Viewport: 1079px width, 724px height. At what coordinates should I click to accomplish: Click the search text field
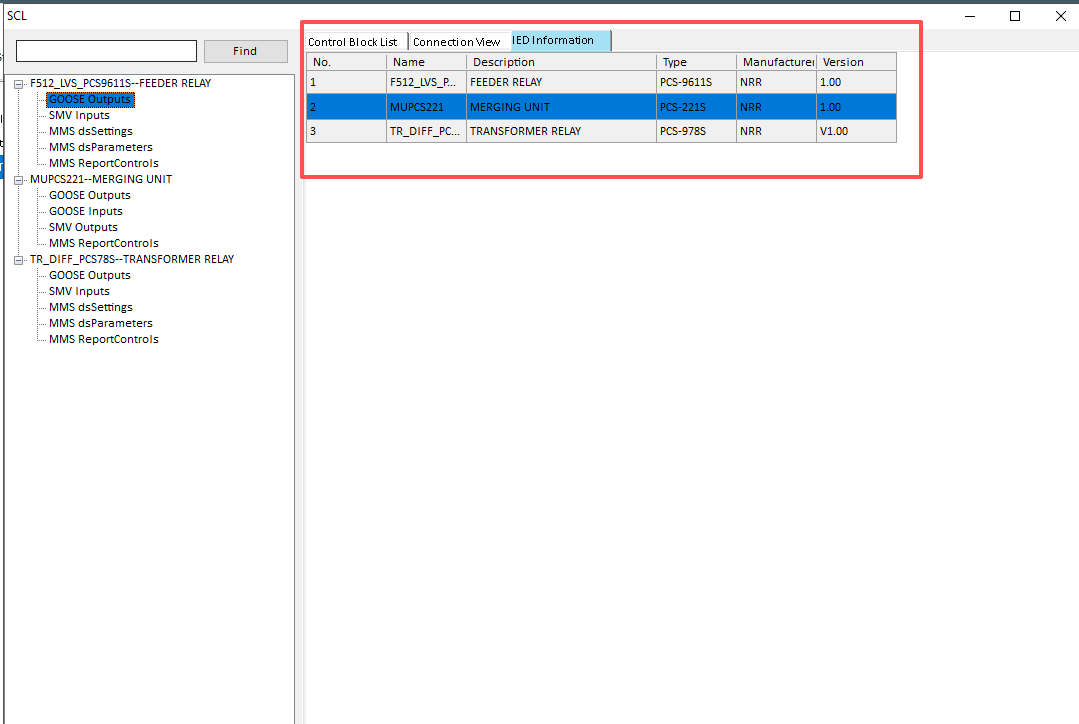pos(105,50)
